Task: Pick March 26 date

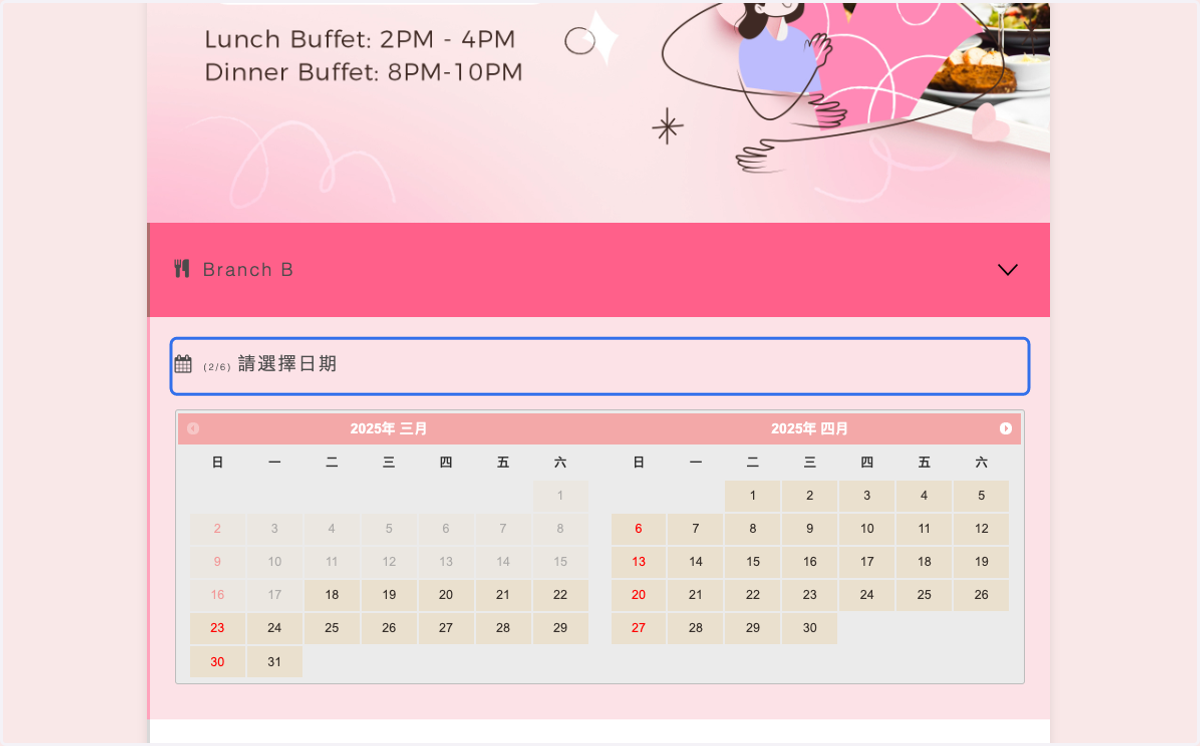Action: click(389, 628)
